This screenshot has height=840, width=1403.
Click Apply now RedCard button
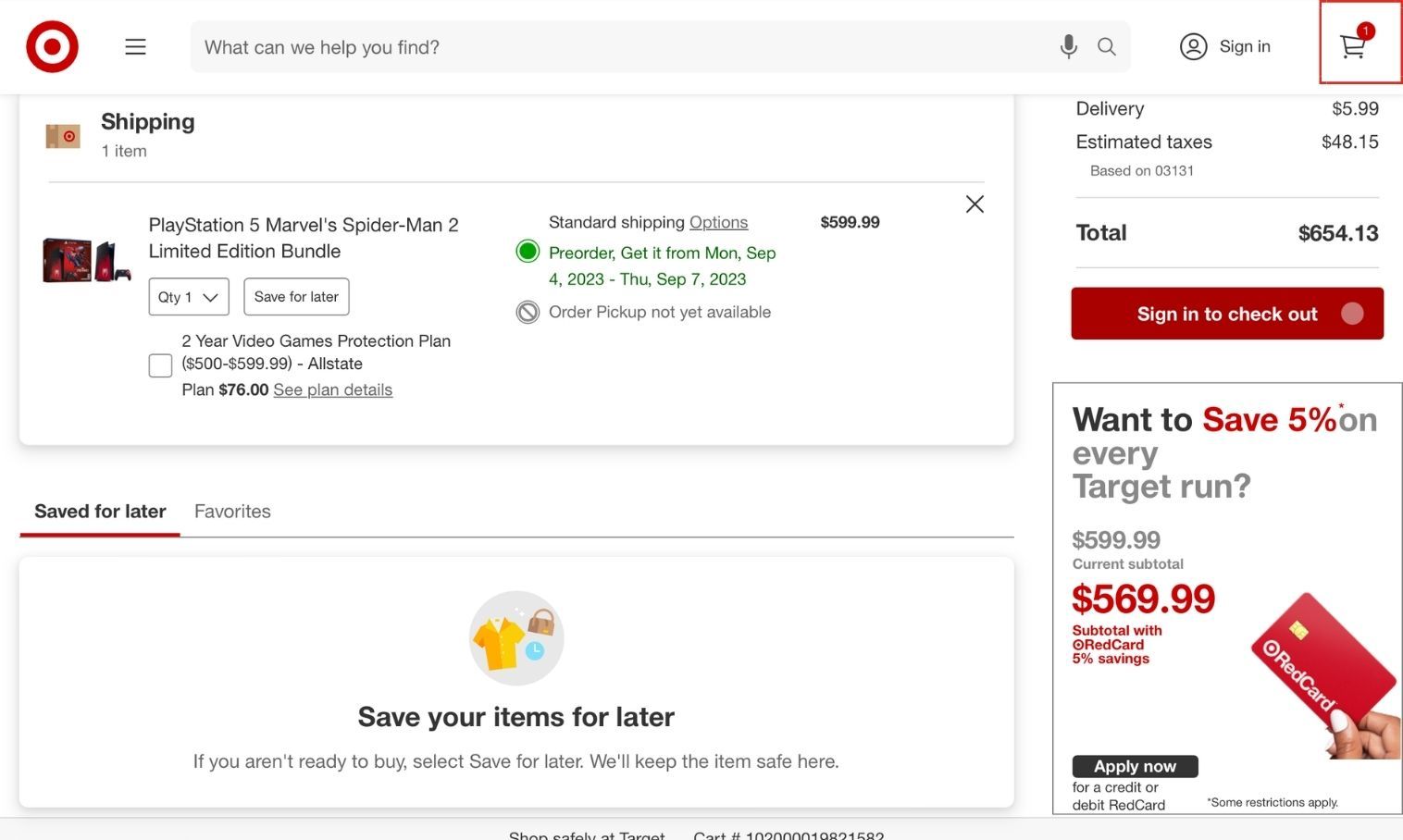[1135, 766]
